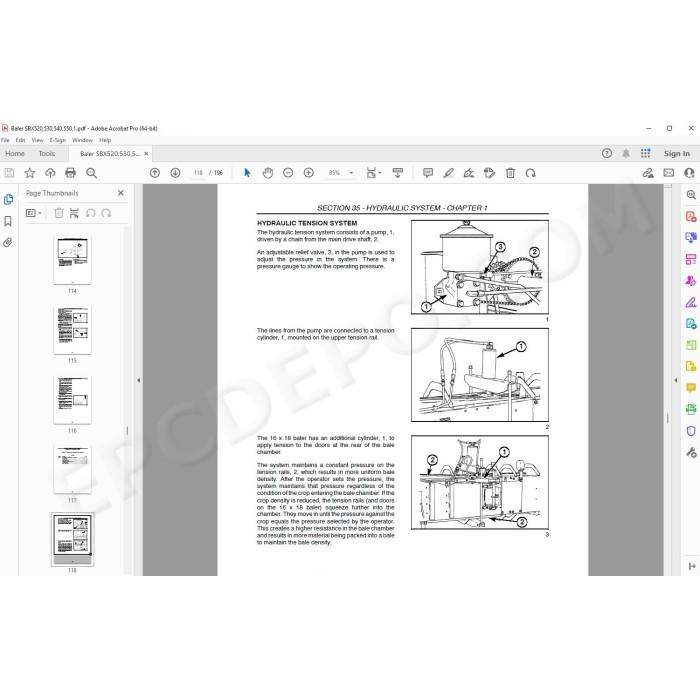Add a sticky note comment
This screenshot has width=700, height=700.
[x=428, y=173]
